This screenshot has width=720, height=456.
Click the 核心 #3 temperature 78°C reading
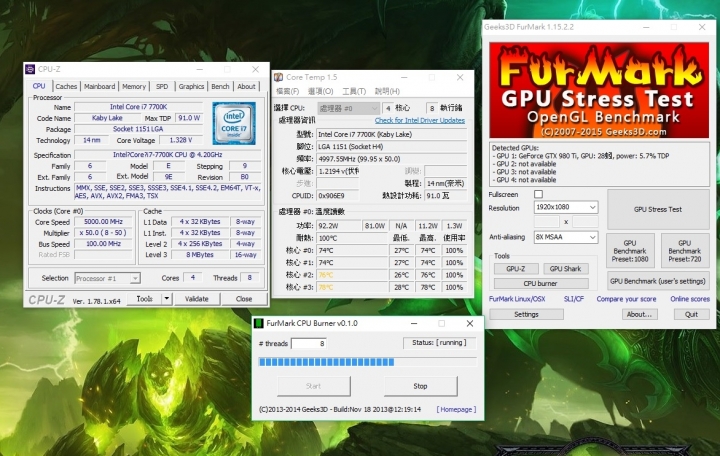click(352, 287)
